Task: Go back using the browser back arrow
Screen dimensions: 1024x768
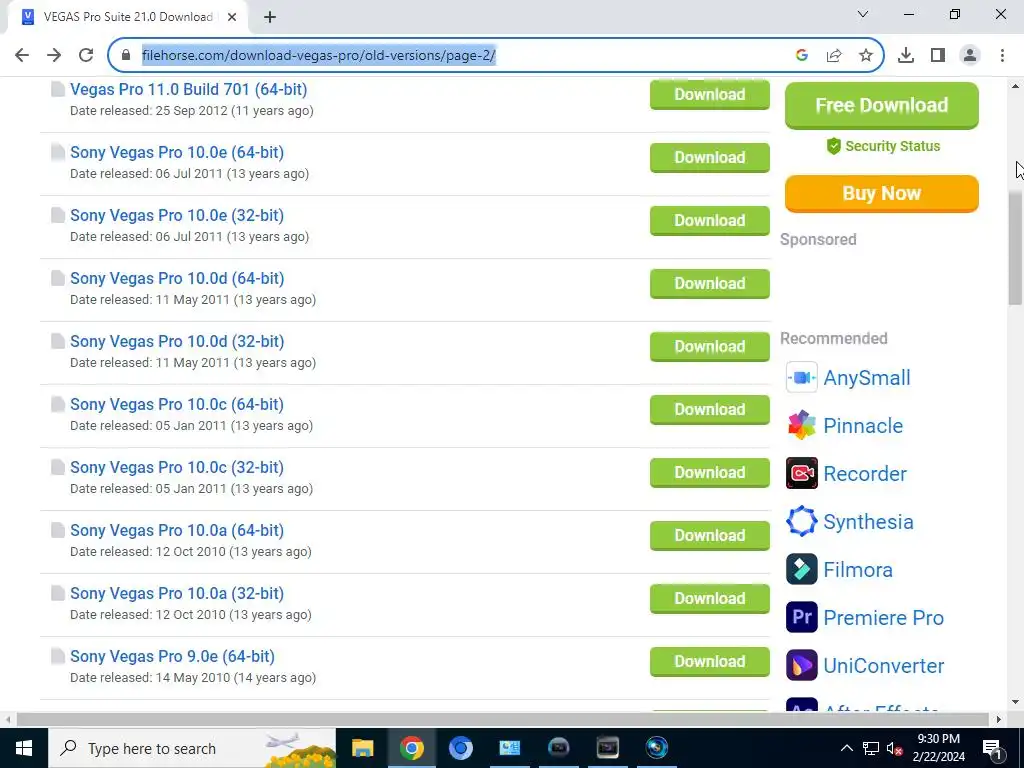Action: tap(22, 56)
